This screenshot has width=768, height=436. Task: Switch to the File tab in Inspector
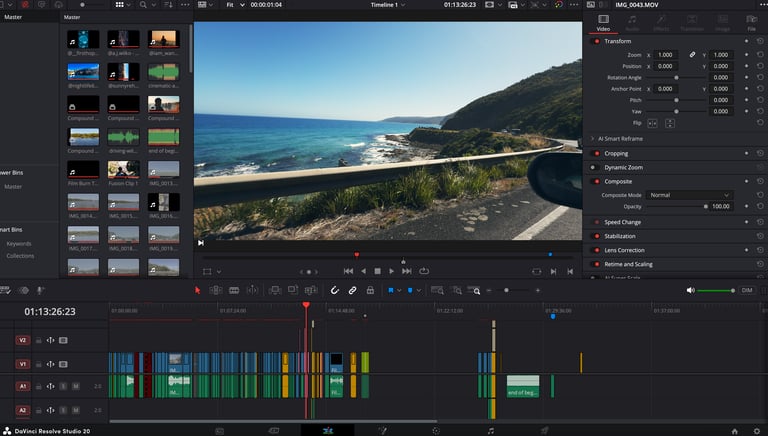(x=751, y=23)
